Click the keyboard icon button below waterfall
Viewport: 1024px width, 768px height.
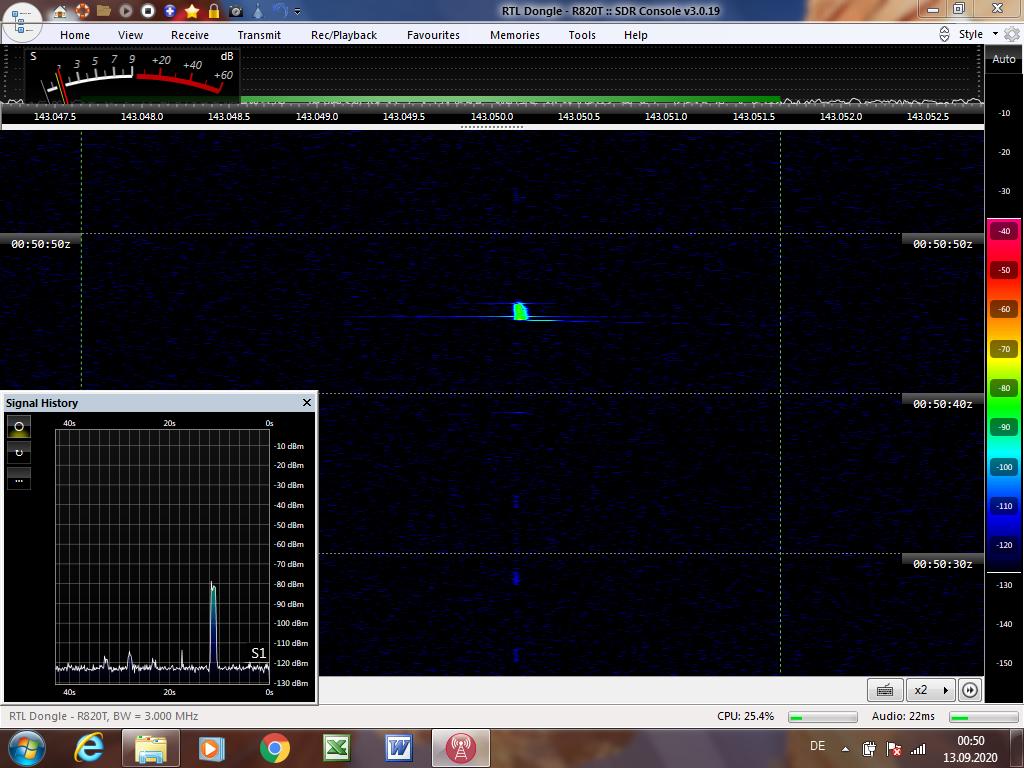[x=885, y=690]
